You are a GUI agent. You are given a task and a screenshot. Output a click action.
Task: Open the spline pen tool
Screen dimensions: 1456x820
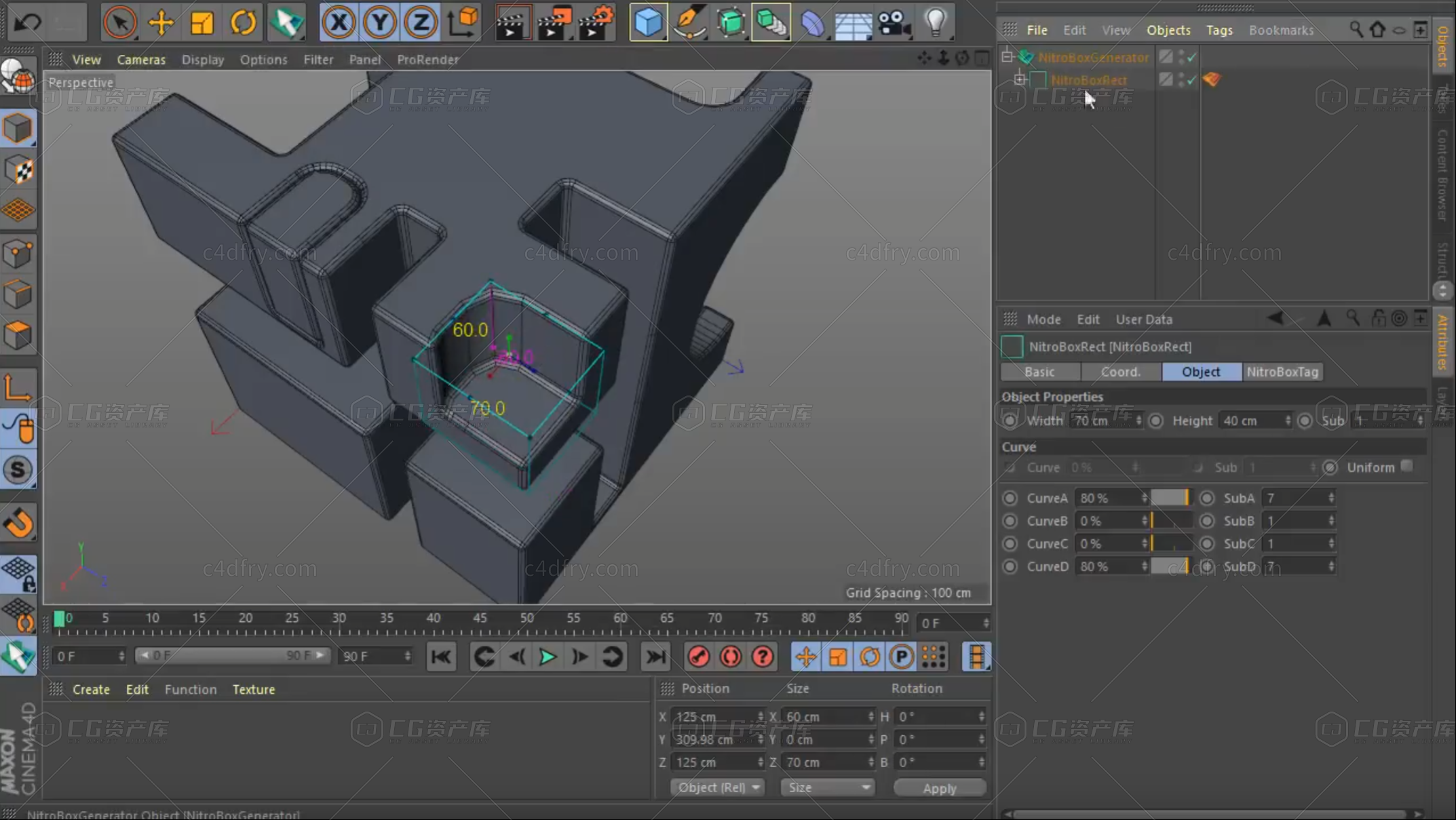pos(689,22)
